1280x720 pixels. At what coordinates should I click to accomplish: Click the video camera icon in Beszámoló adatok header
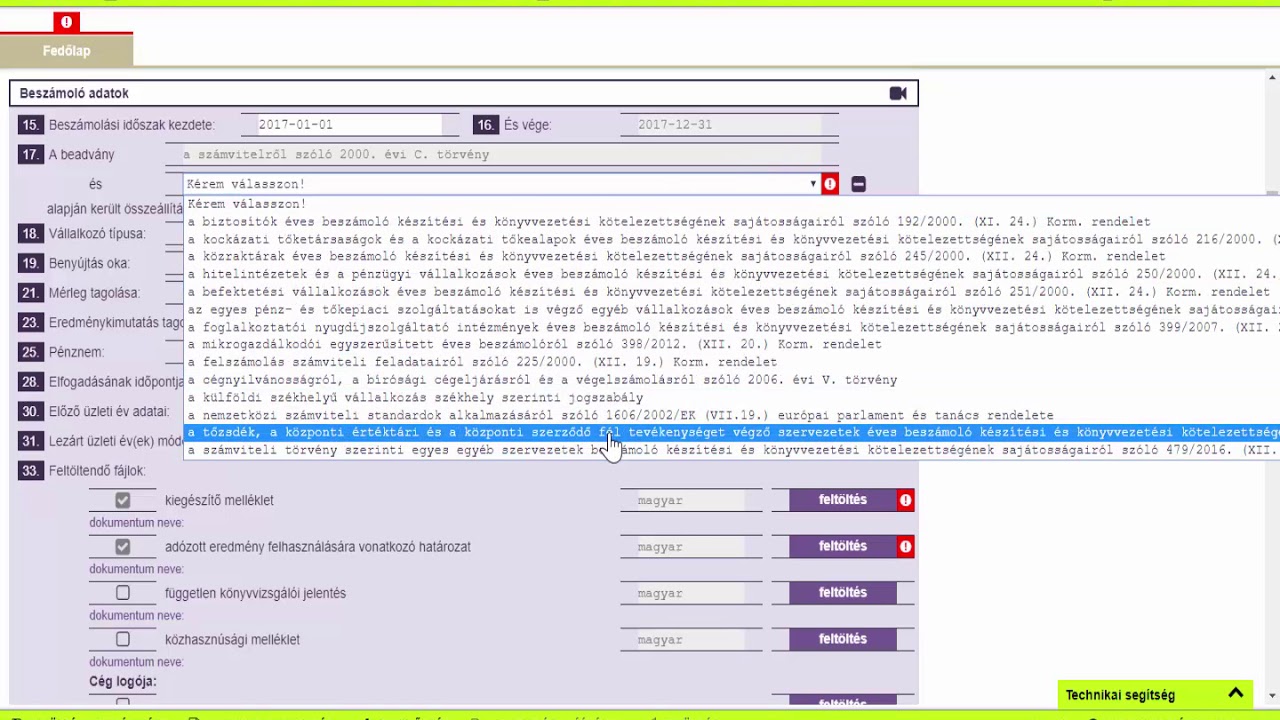[x=898, y=93]
